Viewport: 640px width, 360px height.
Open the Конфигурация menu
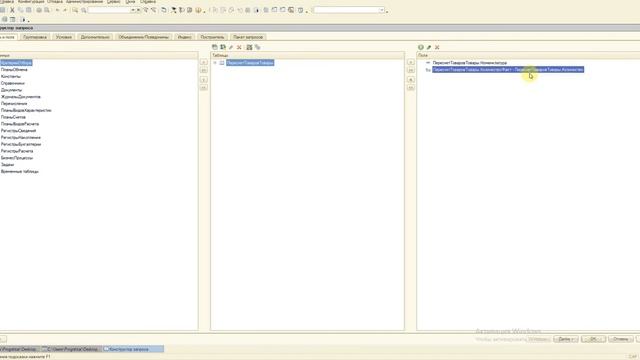point(31,2)
